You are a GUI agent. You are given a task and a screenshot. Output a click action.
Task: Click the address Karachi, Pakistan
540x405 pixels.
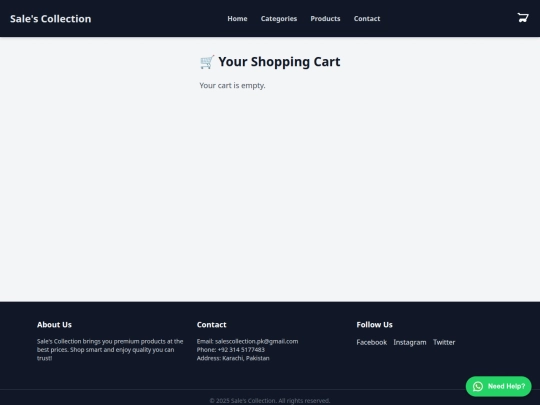[246, 358]
